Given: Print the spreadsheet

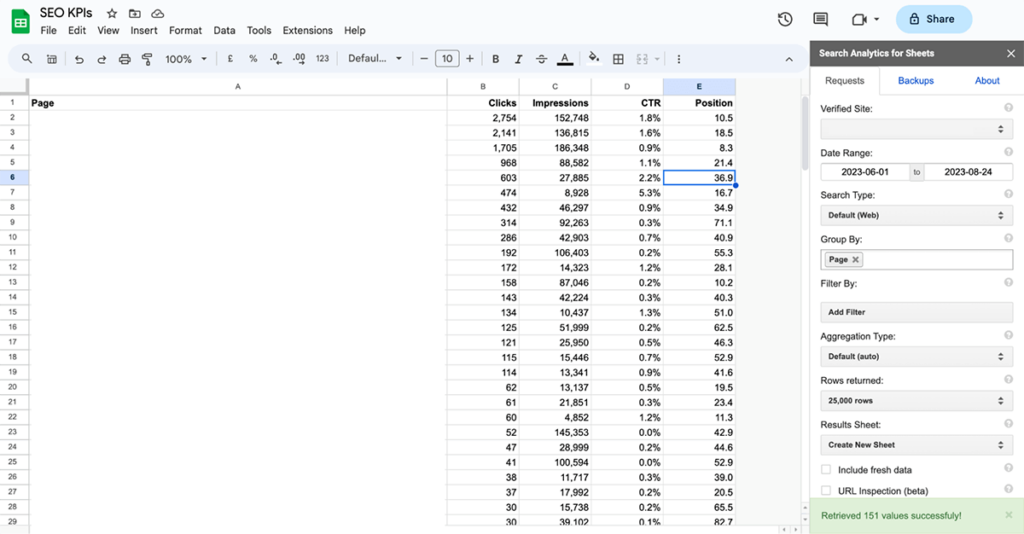Looking at the screenshot, I should pos(124,59).
